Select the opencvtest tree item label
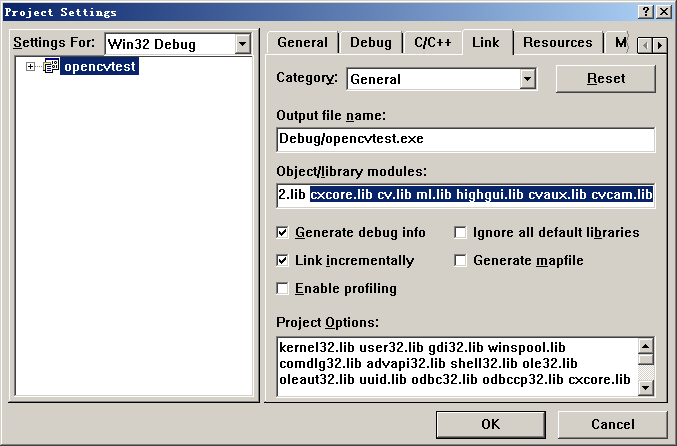The height and width of the screenshot is (446, 677). click(99, 67)
